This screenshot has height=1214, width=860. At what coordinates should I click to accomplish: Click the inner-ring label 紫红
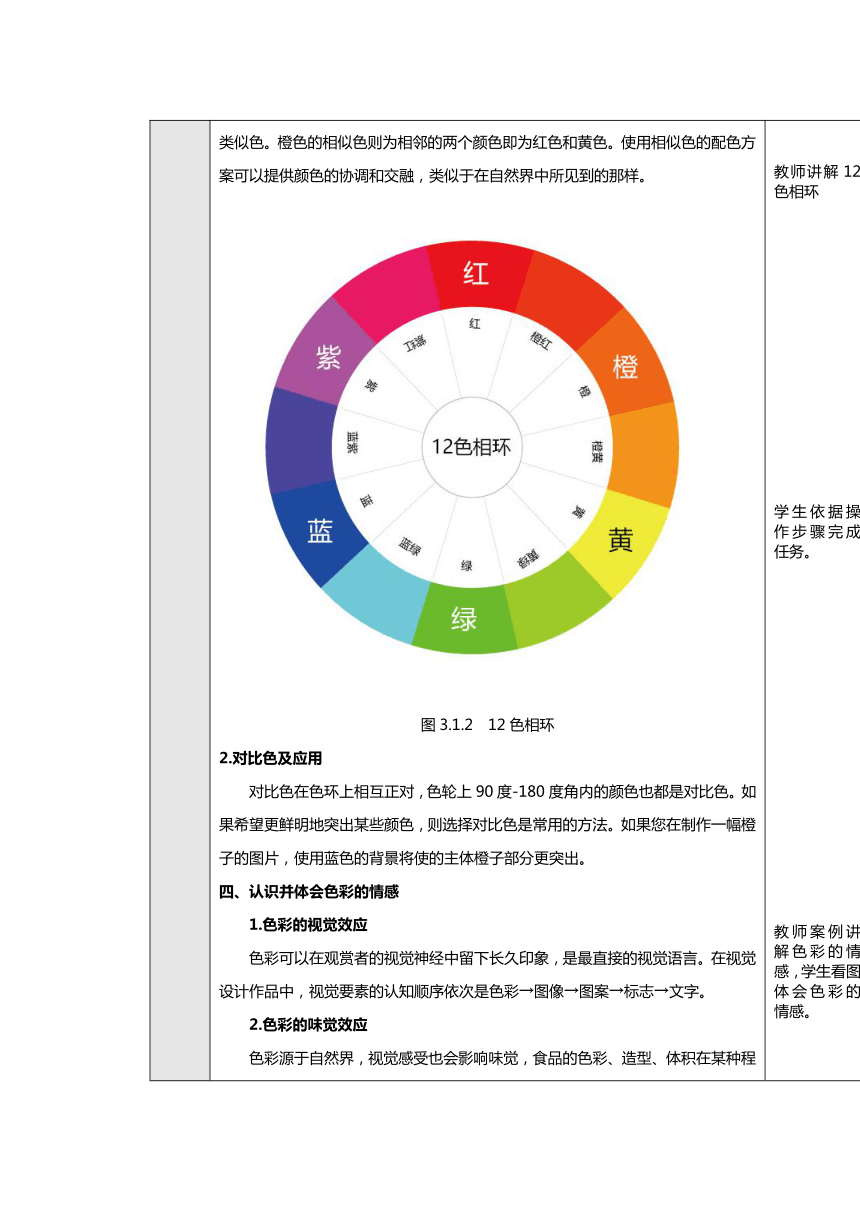pyautogui.click(x=415, y=343)
